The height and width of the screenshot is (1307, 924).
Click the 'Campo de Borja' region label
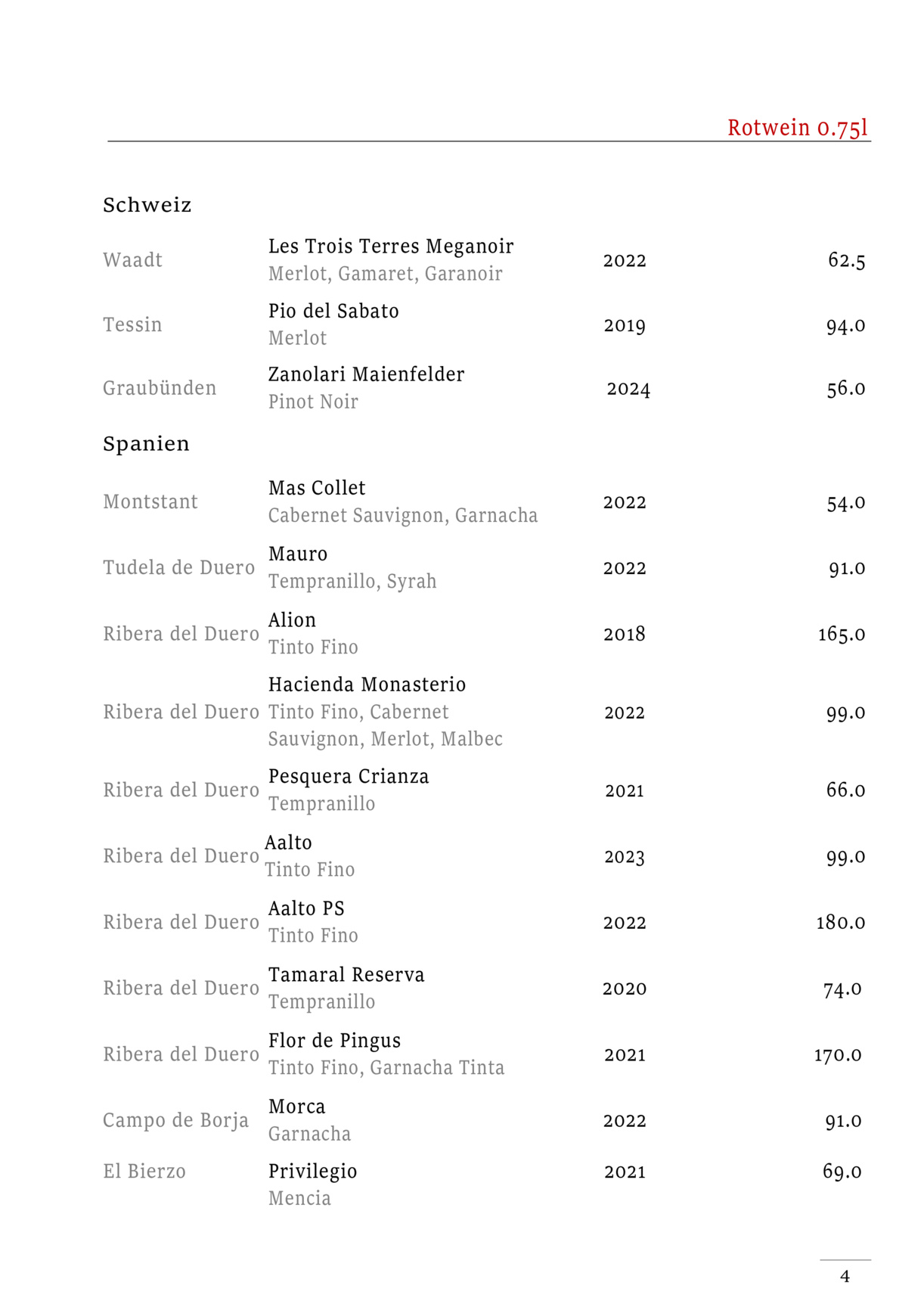175,1120
